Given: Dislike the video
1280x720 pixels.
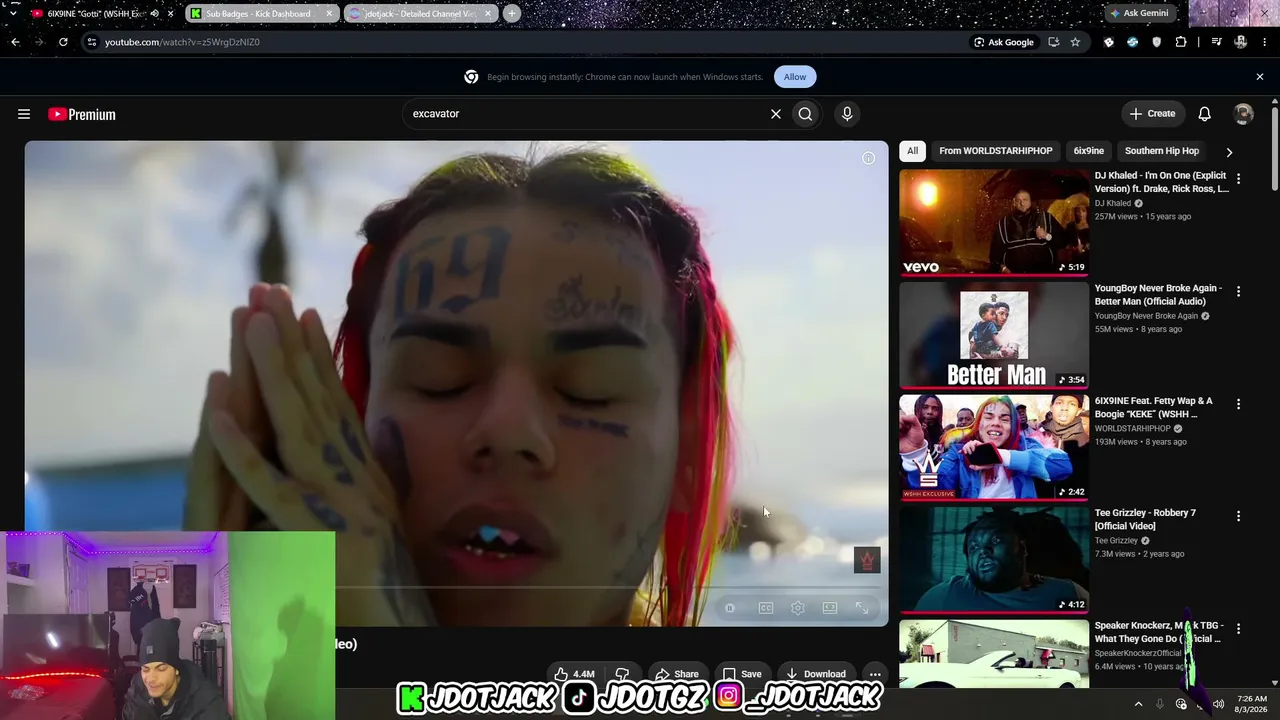Looking at the screenshot, I should [622, 674].
